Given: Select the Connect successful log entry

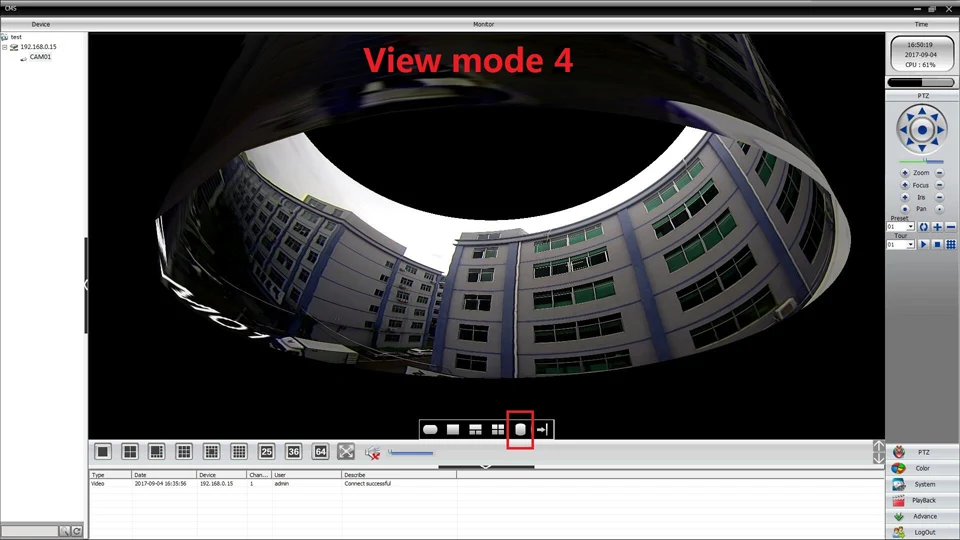Looking at the screenshot, I should (x=367, y=484).
